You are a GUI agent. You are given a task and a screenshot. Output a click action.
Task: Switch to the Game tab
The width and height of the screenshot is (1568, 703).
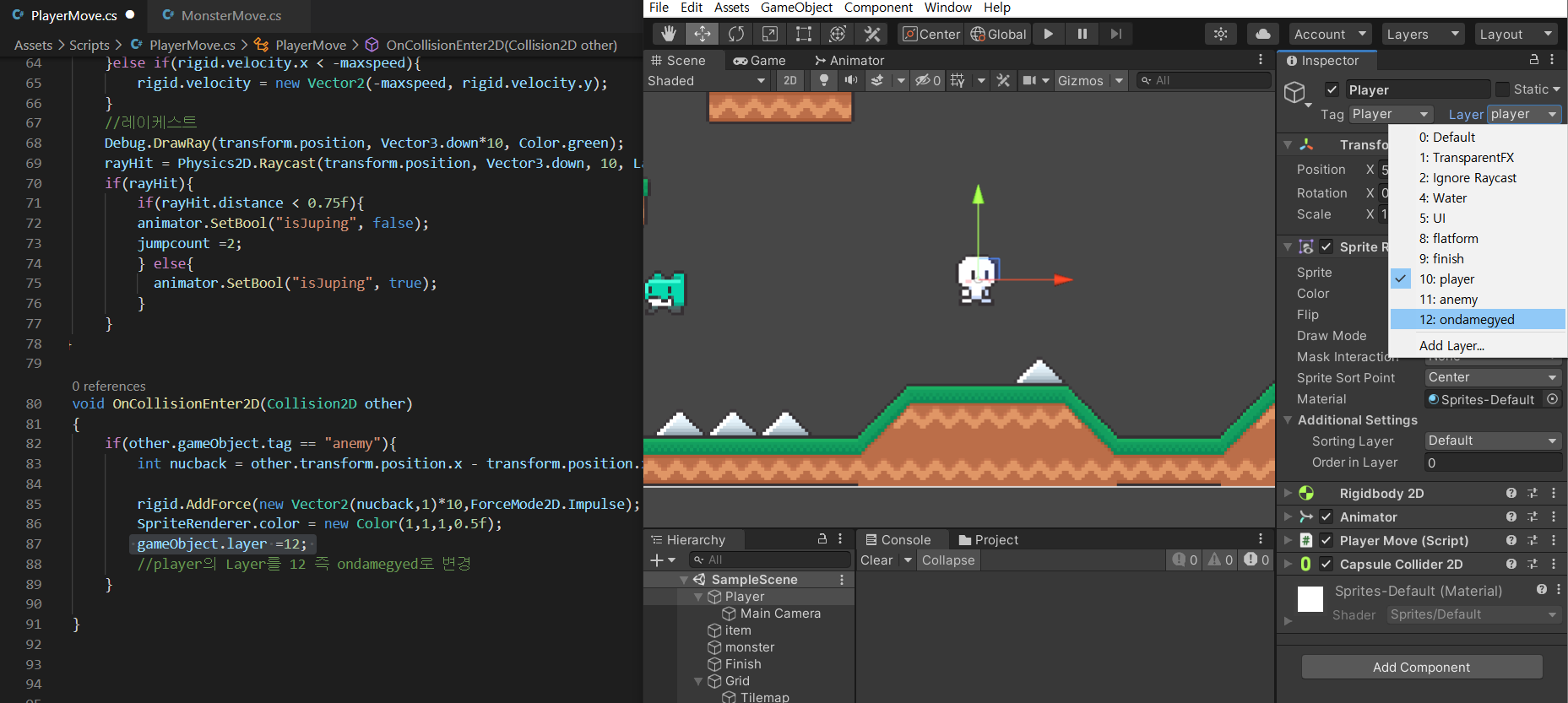[759, 61]
